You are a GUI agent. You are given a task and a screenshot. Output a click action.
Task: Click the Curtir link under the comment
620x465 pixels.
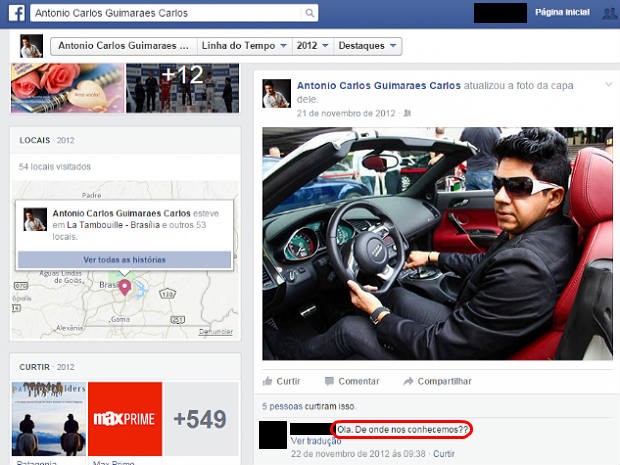pyautogui.click(x=444, y=453)
